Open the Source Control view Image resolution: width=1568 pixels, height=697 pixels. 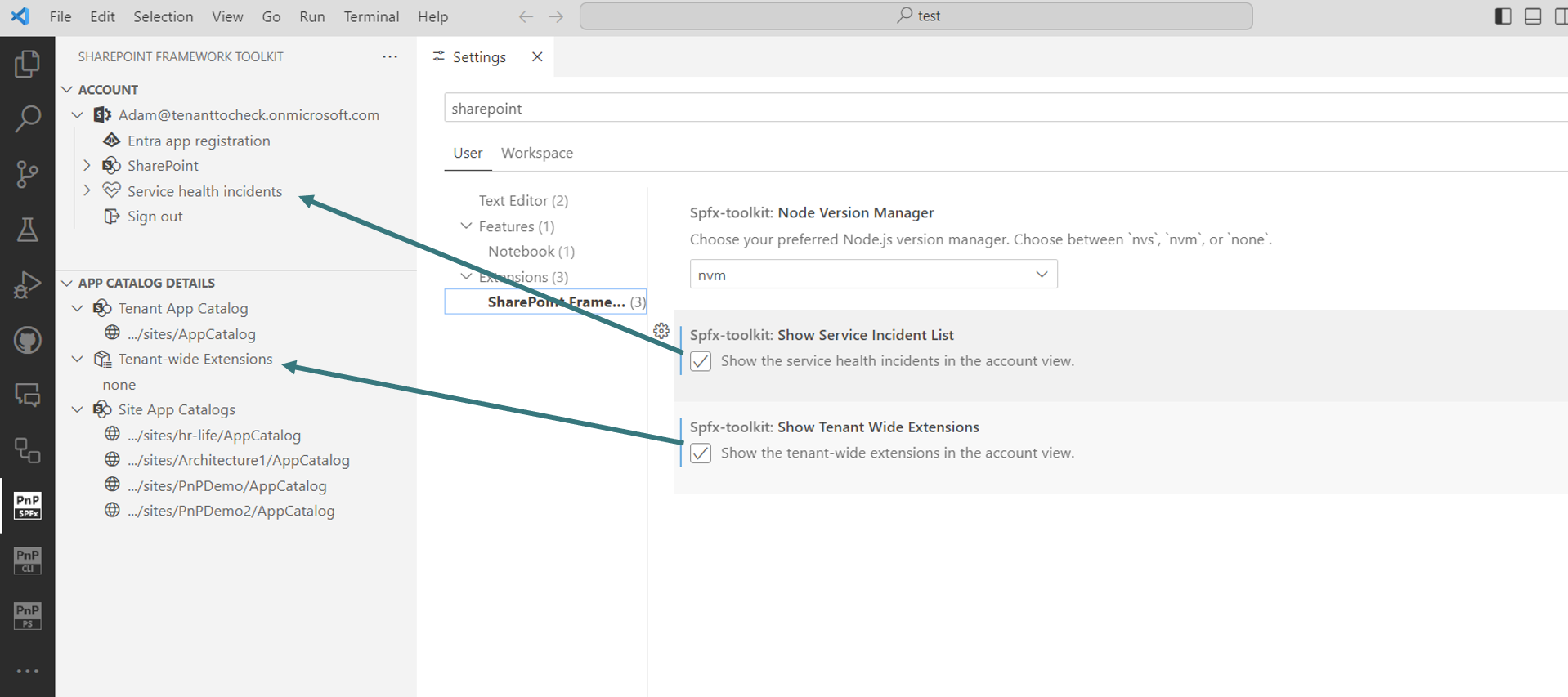coord(27,174)
